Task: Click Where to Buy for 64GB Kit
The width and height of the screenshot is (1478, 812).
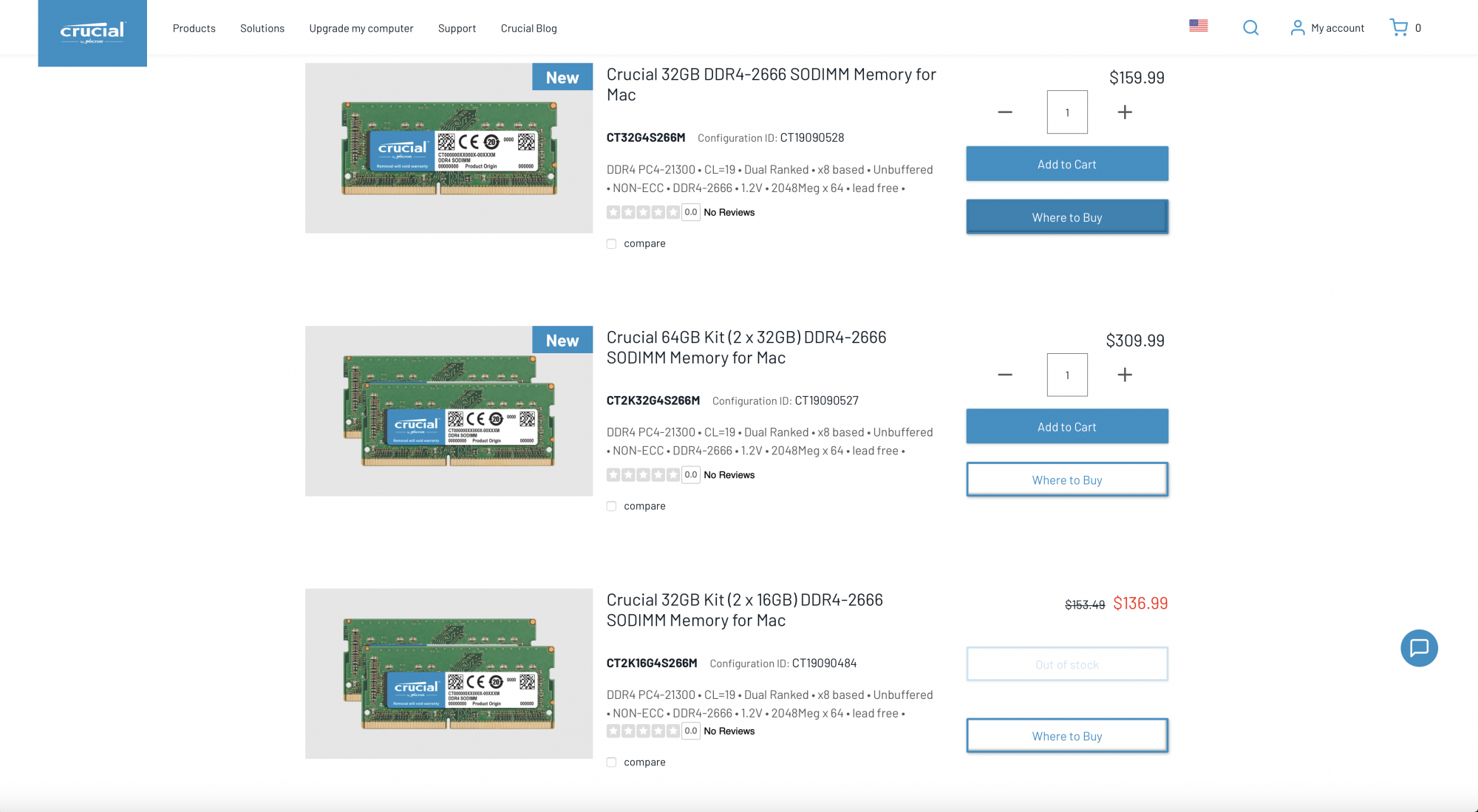Action: (1067, 480)
